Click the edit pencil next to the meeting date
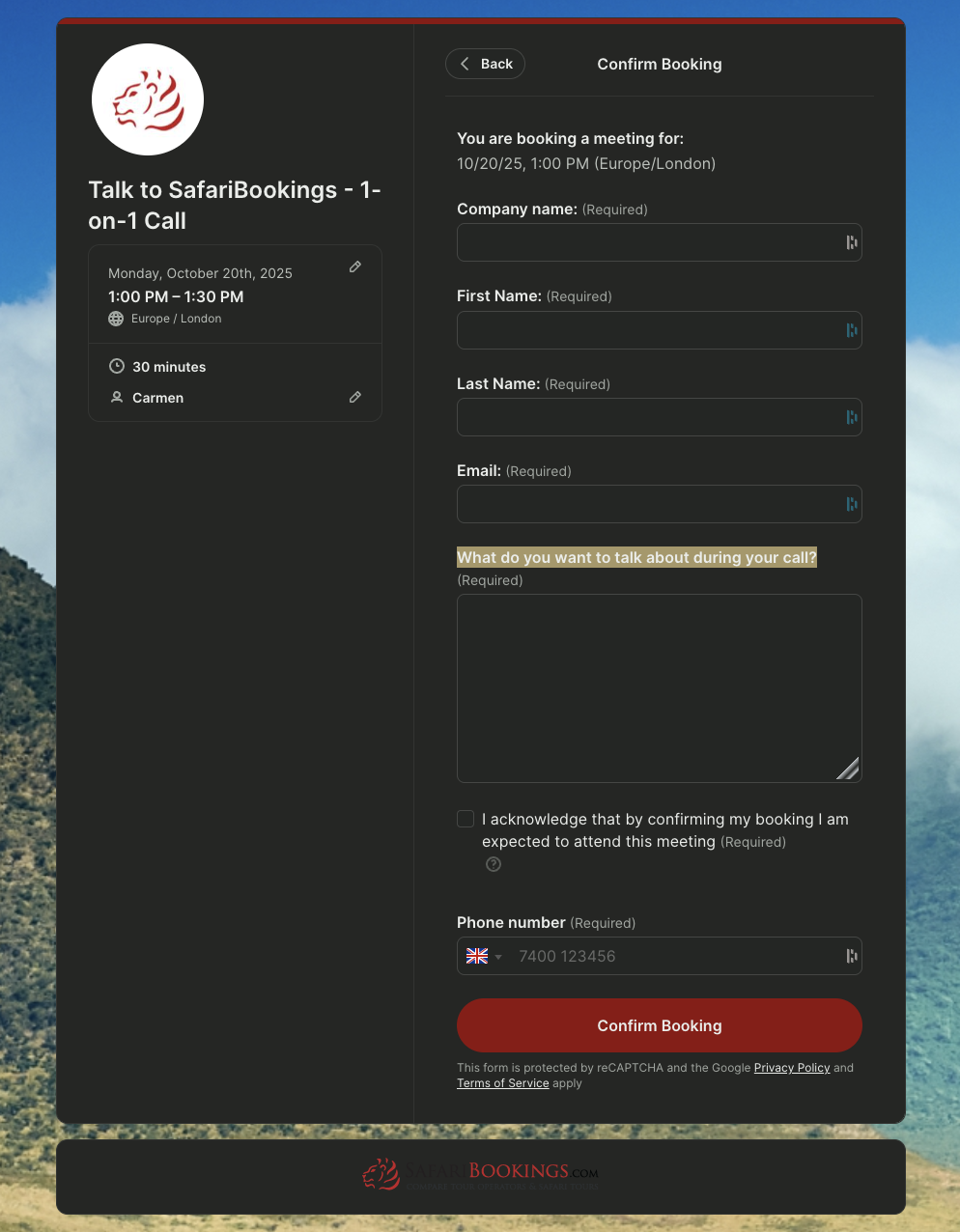This screenshot has width=960, height=1232. [x=354, y=266]
